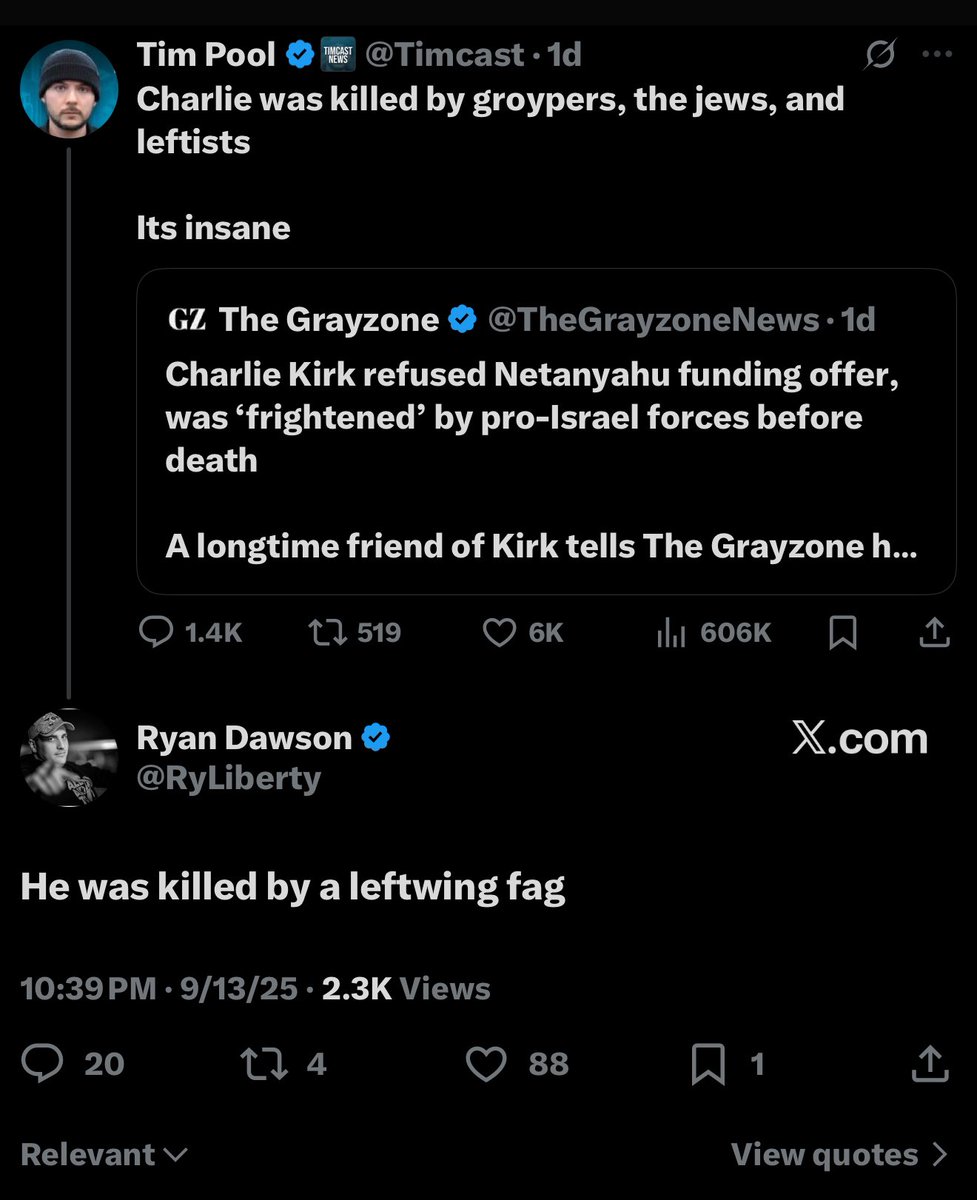
Task: Open Grok icon on Tim Pool's post
Action: tap(879, 56)
